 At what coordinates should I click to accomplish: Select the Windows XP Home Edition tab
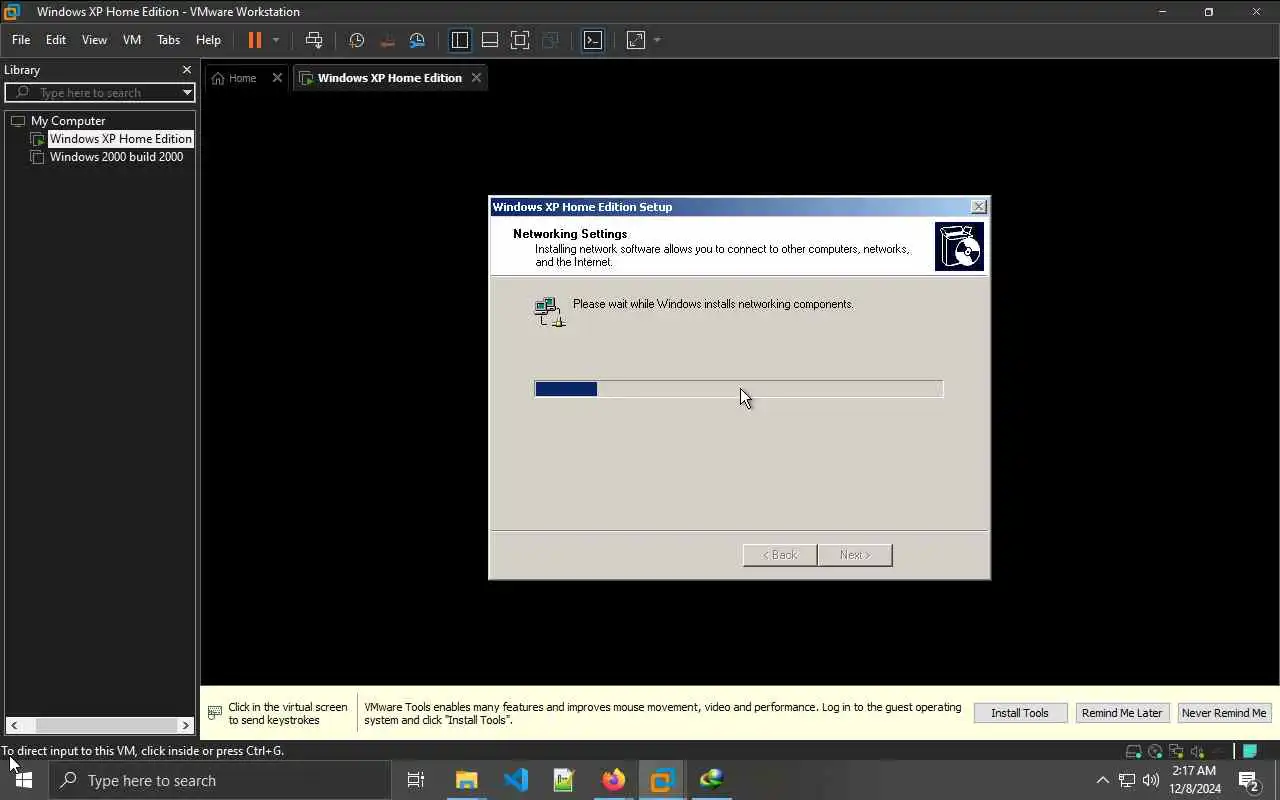[389, 78]
